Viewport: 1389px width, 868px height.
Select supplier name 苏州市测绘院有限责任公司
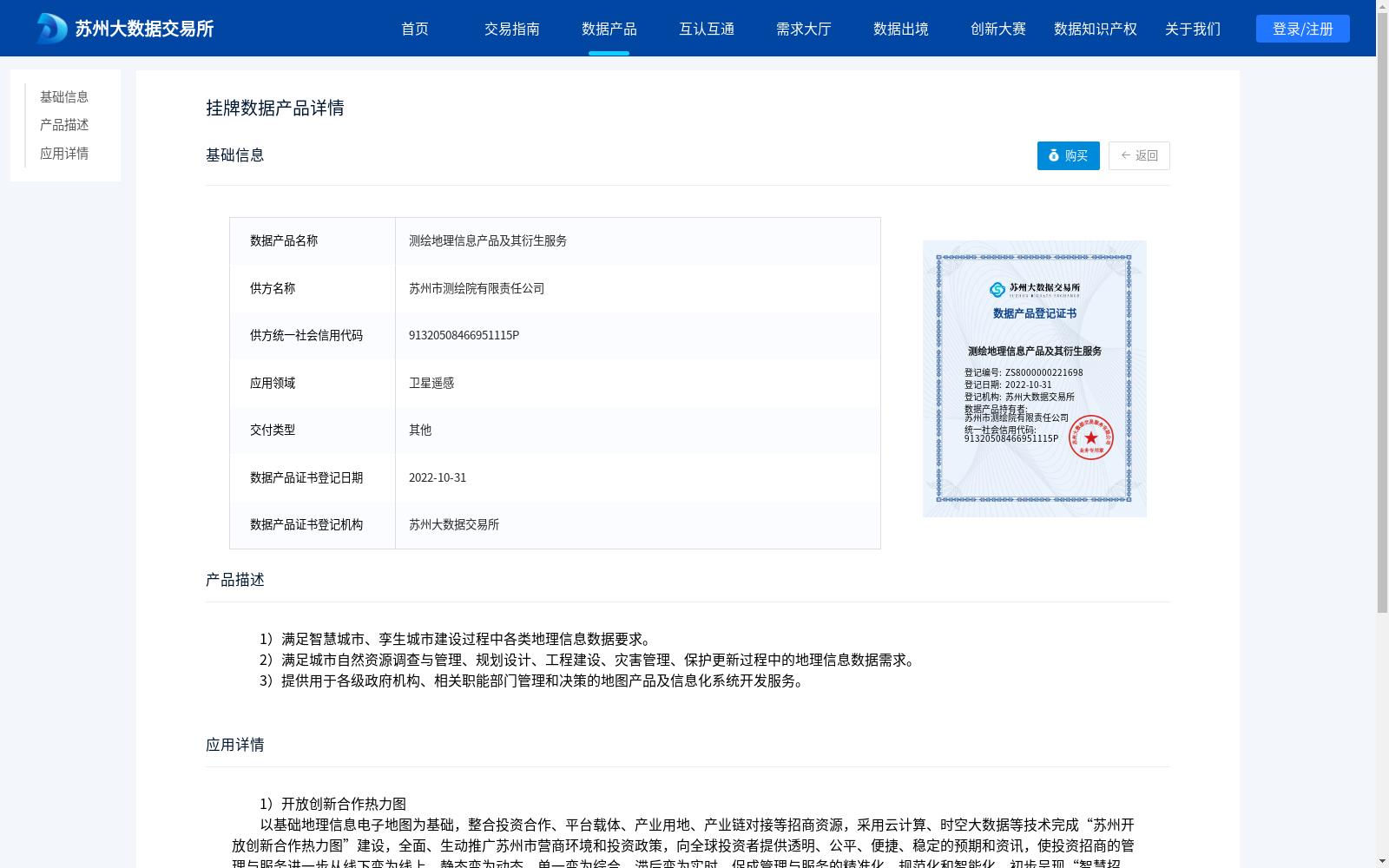(x=477, y=288)
